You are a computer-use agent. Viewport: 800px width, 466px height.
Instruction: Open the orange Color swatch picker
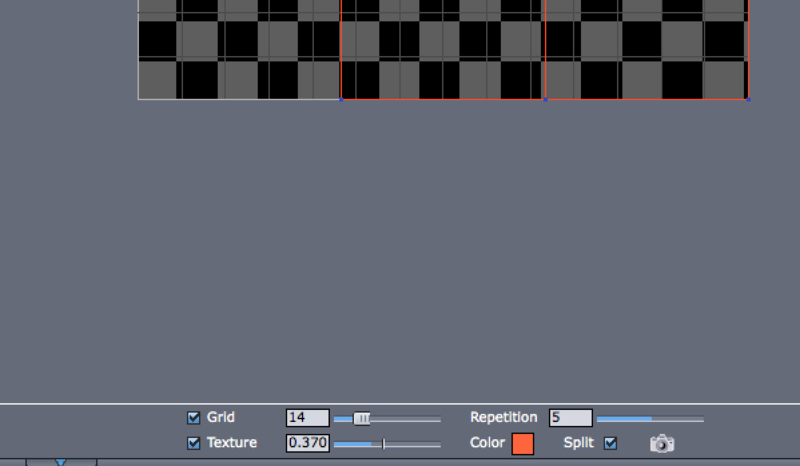point(523,444)
